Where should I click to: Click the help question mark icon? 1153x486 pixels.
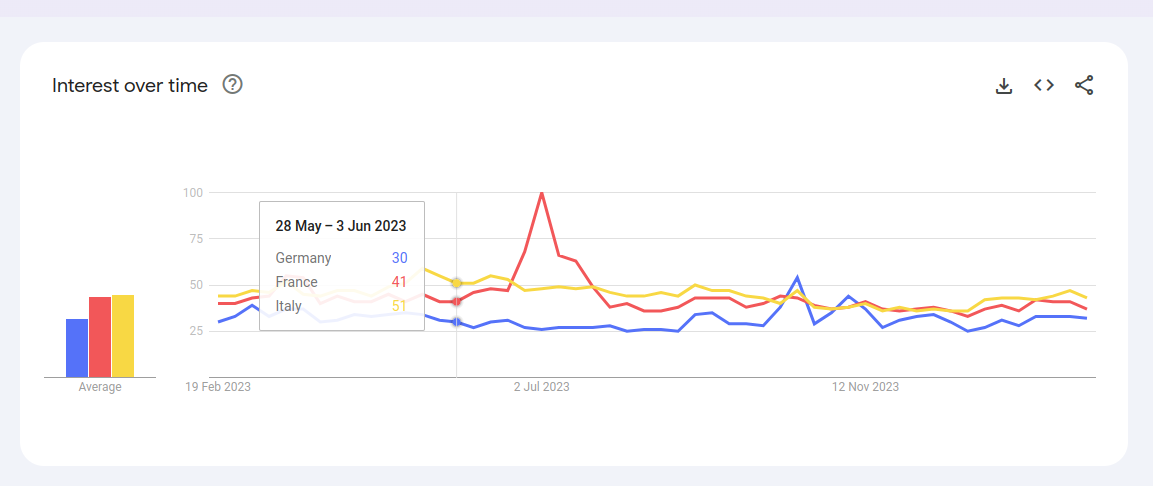(233, 85)
